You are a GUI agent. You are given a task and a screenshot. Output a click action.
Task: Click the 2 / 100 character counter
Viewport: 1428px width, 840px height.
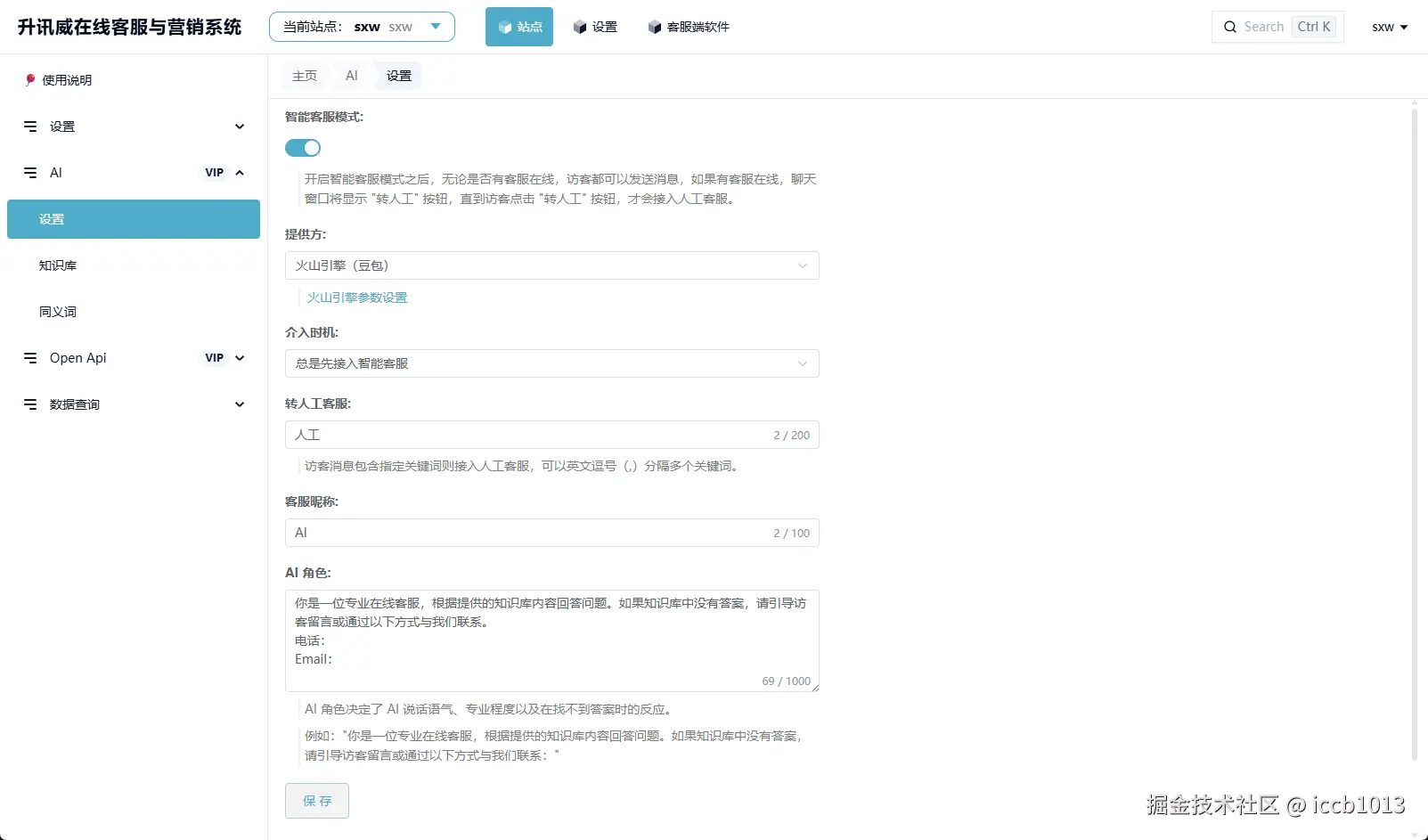tap(792, 533)
